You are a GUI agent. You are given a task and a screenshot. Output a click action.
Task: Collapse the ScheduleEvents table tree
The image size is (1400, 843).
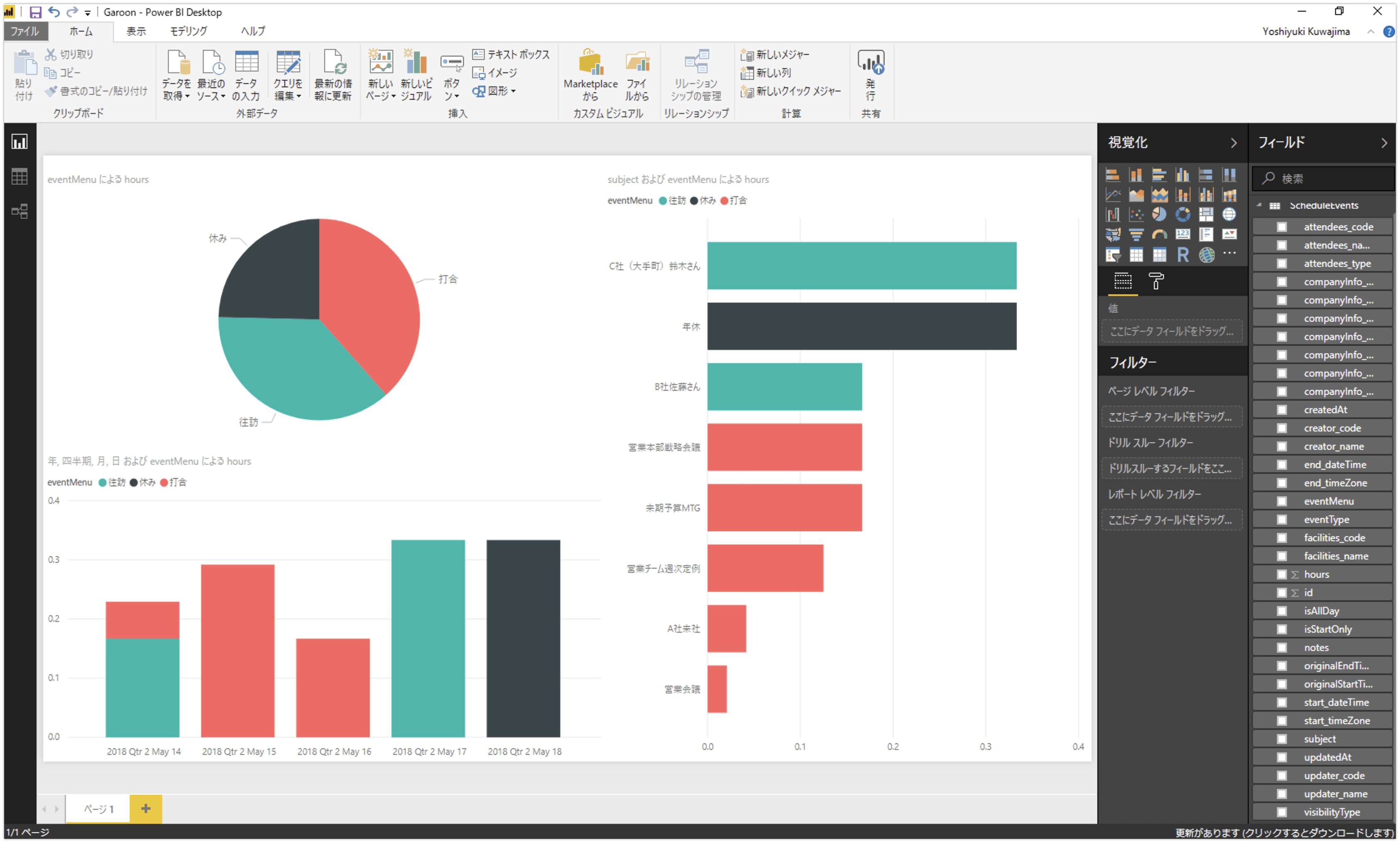1259,205
